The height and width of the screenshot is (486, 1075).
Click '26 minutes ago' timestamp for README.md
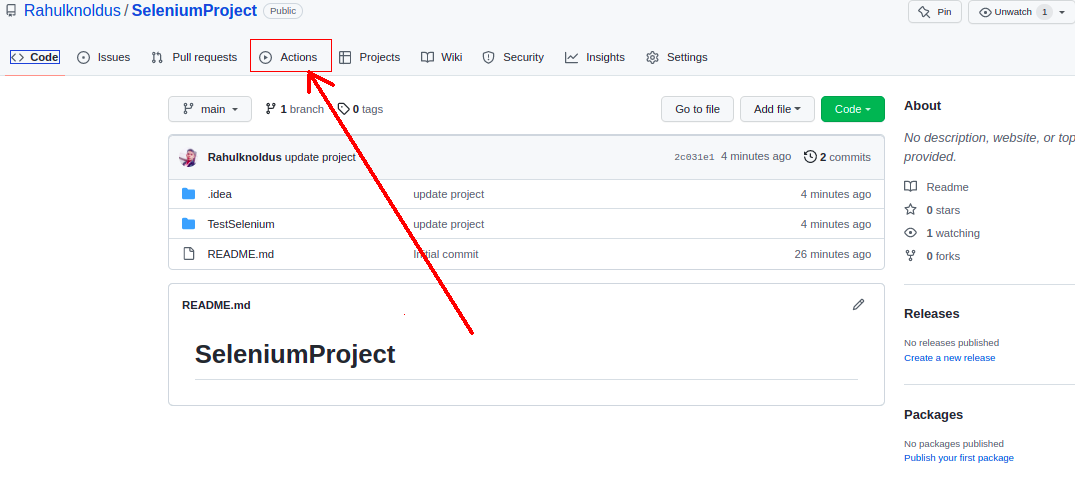pyautogui.click(x=833, y=254)
